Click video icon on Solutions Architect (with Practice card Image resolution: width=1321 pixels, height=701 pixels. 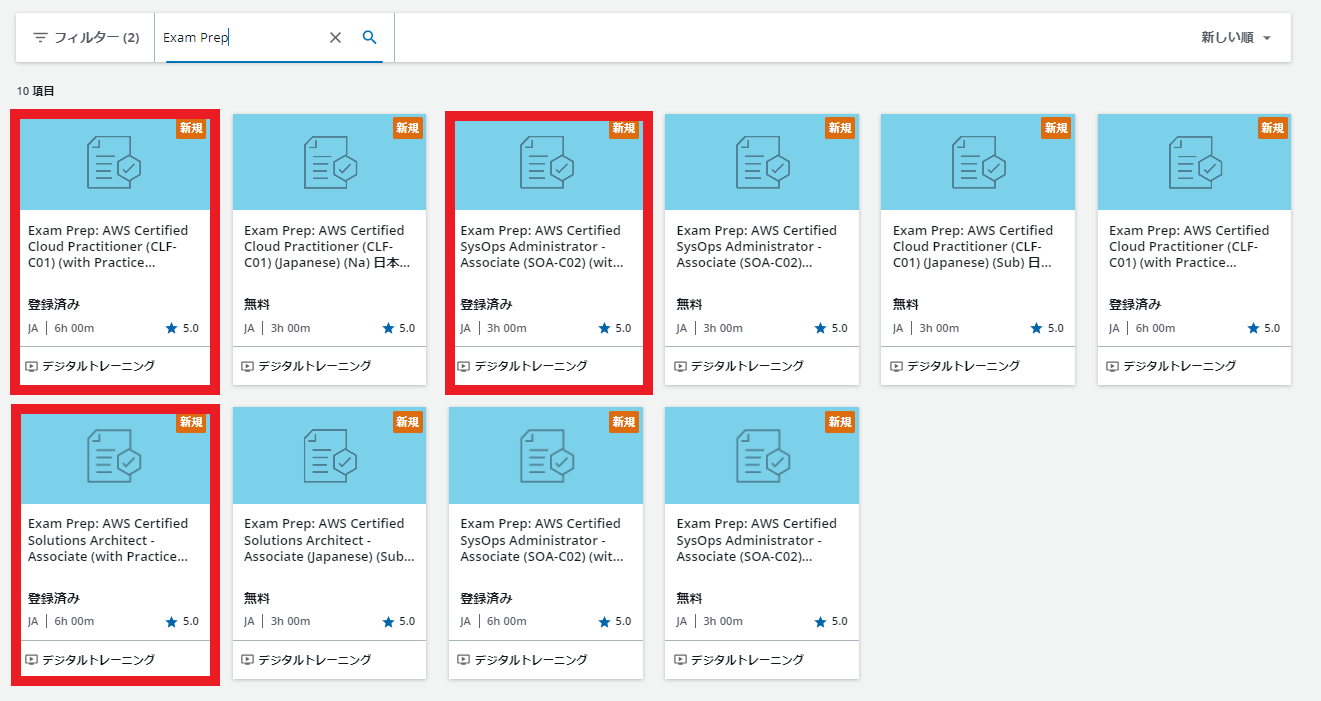point(31,660)
